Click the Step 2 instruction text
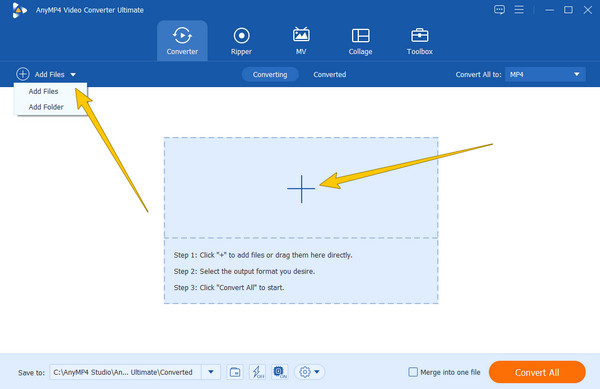Image resolution: width=600 pixels, height=389 pixels. (244, 272)
